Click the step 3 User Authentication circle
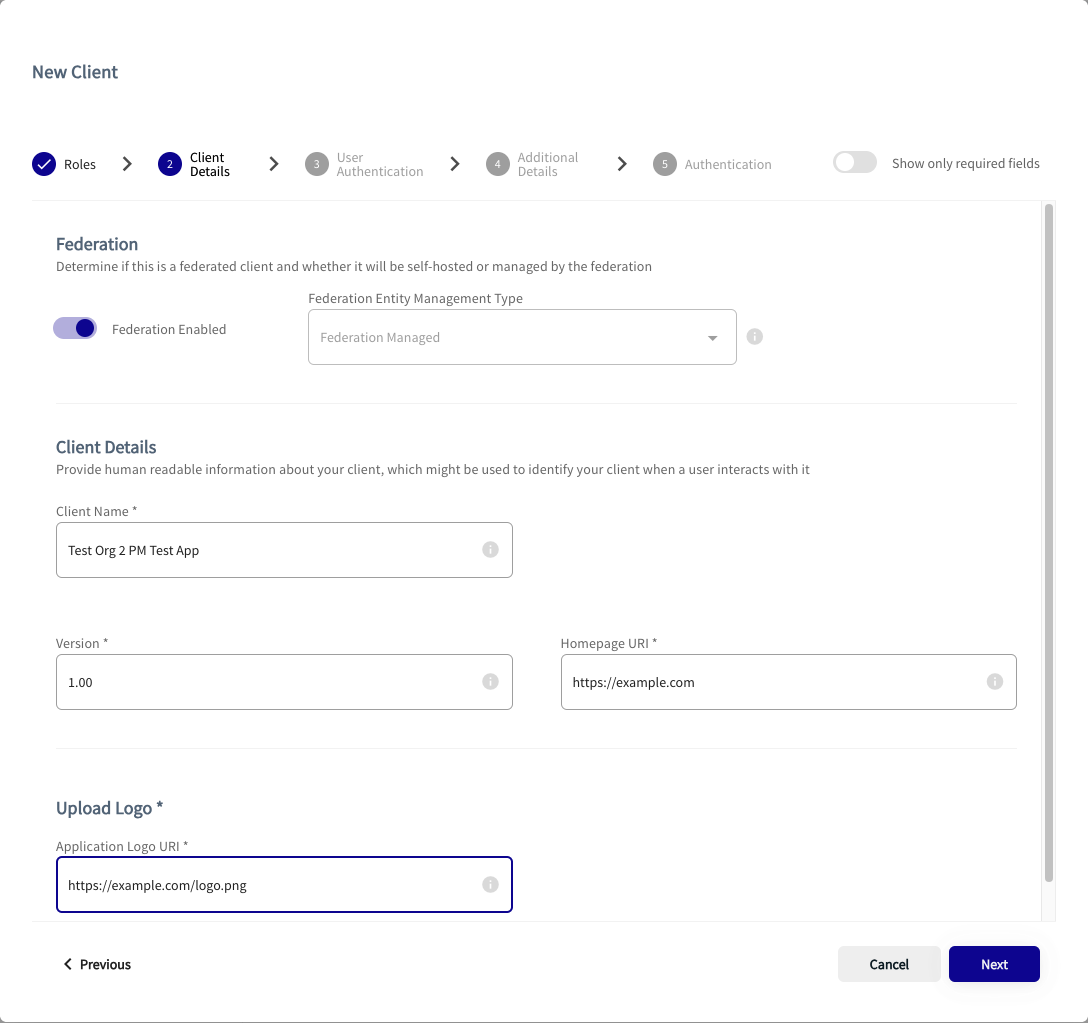 316,164
